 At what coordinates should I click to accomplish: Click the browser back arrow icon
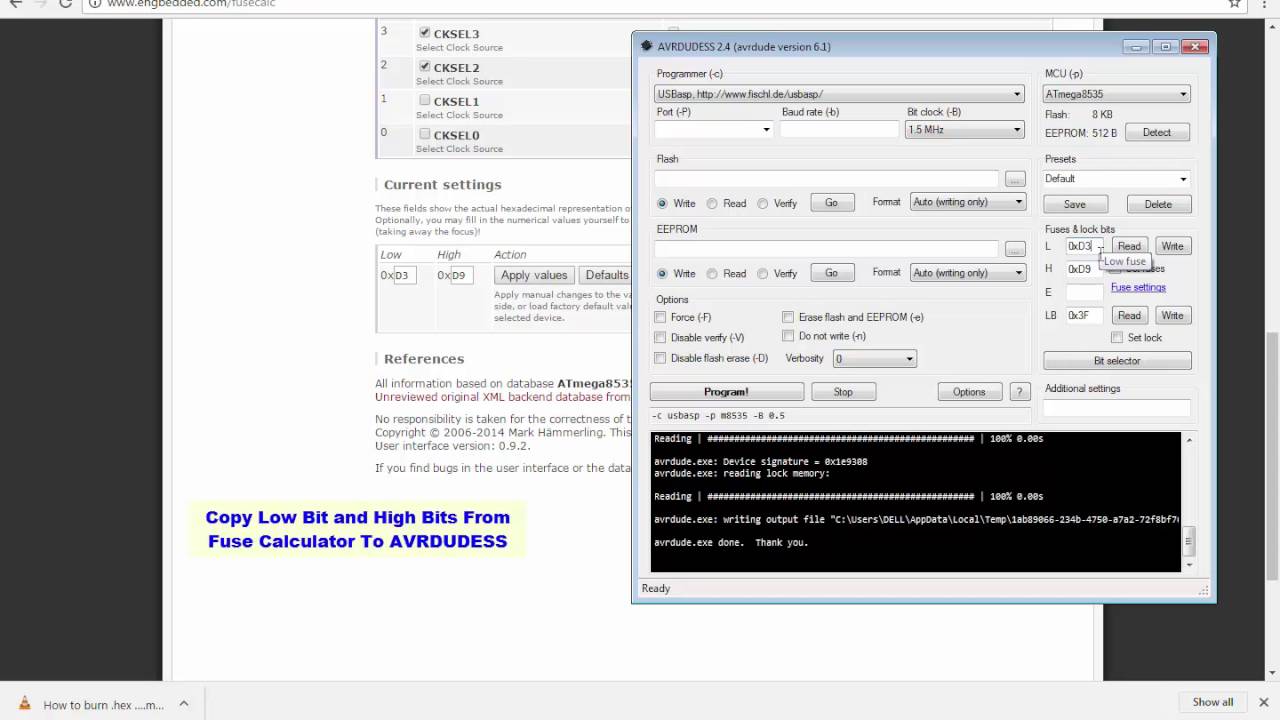point(16,4)
